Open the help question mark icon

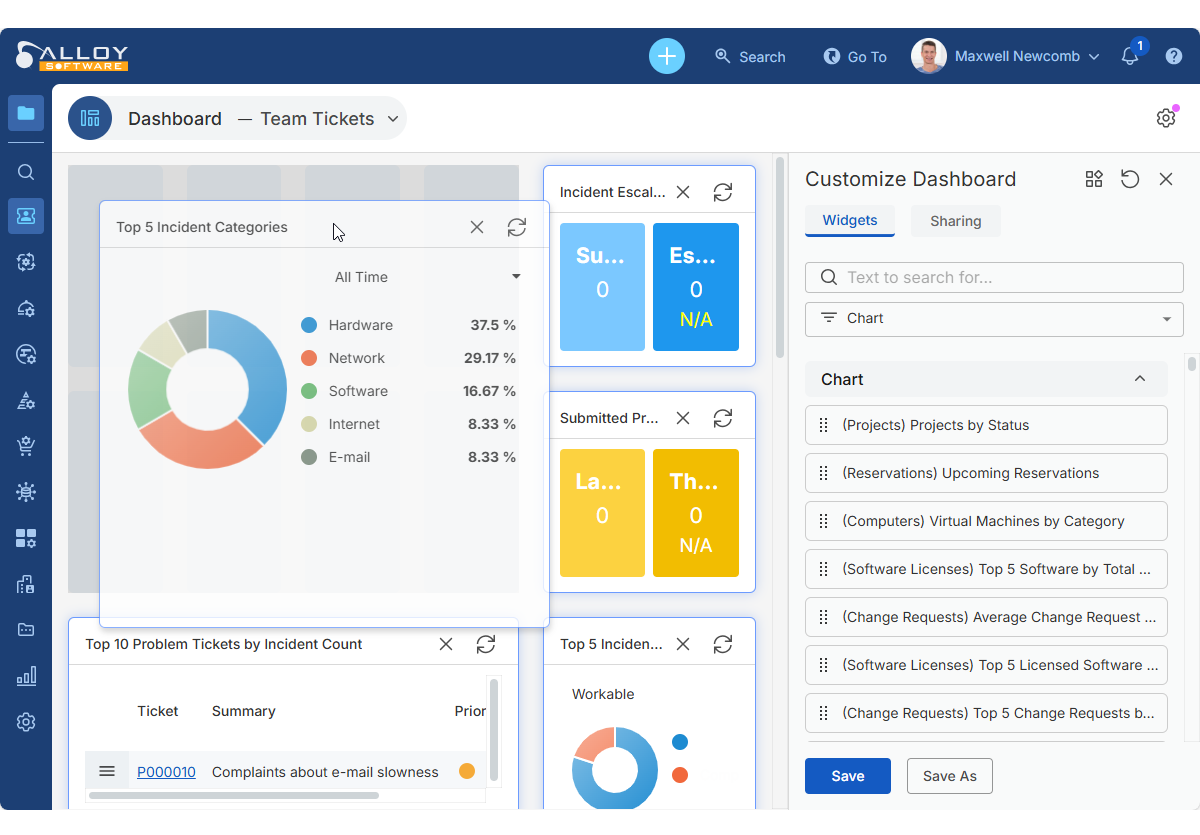point(1174,57)
